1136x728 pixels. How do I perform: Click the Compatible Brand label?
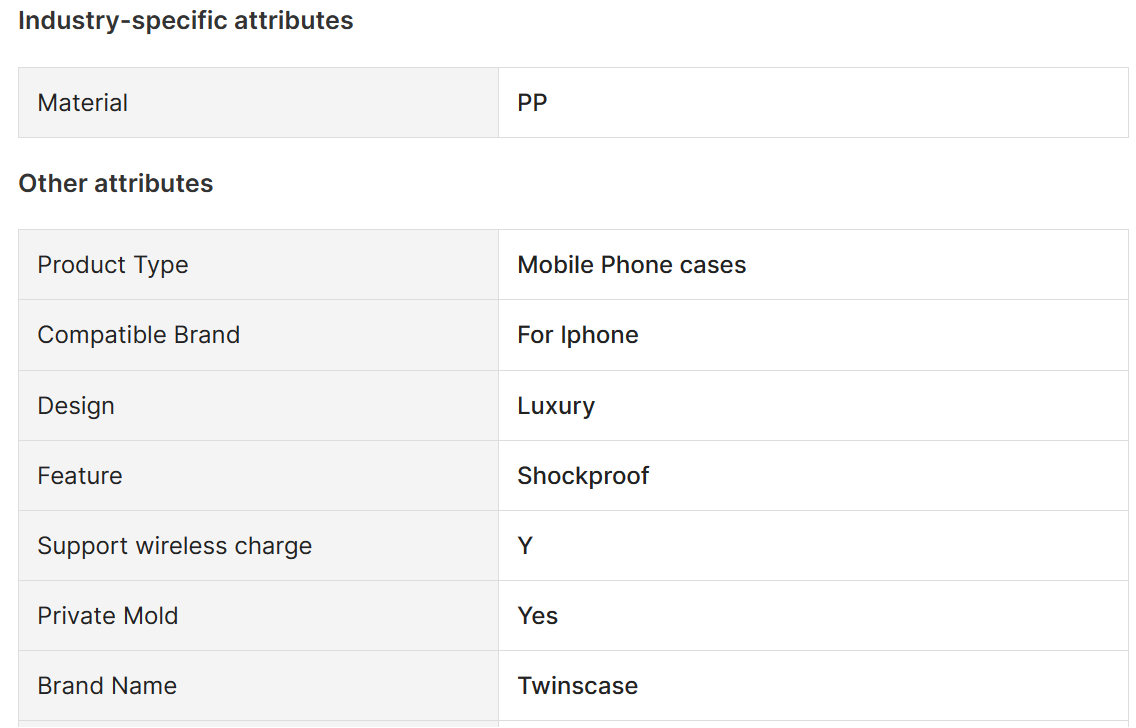[139, 335]
